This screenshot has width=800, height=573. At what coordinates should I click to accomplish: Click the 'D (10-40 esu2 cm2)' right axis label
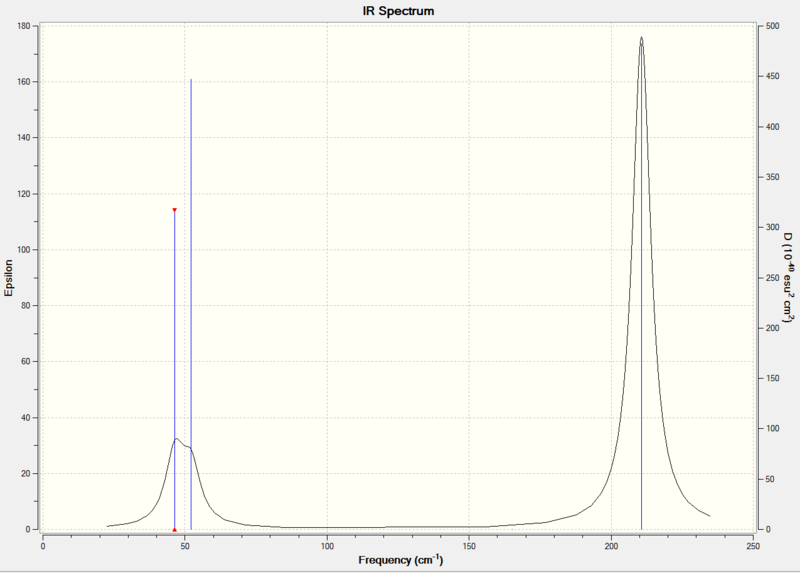click(x=789, y=278)
